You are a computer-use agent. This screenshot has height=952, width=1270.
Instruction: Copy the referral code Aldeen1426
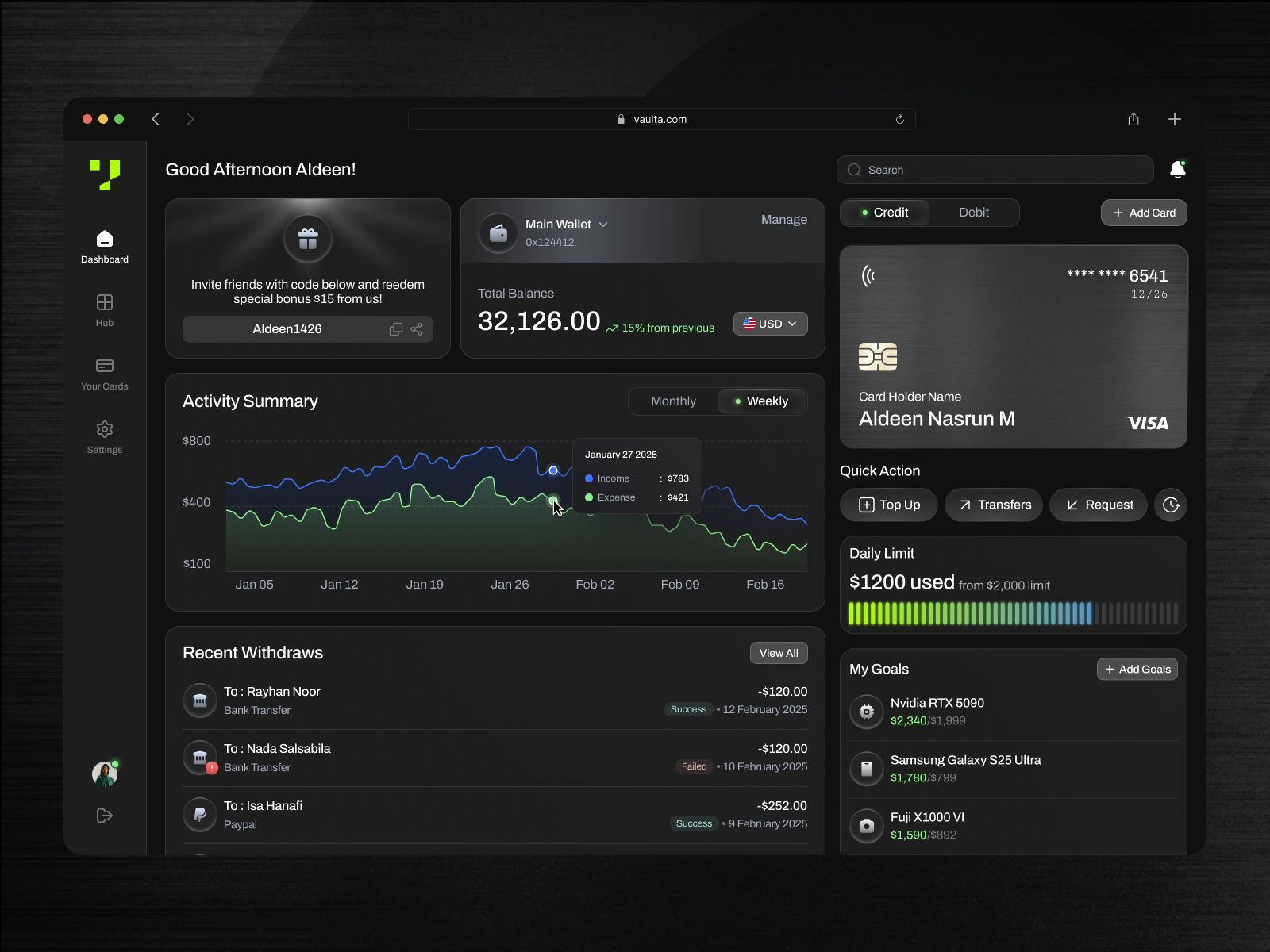pyautogui.click(x=395, y=328)
